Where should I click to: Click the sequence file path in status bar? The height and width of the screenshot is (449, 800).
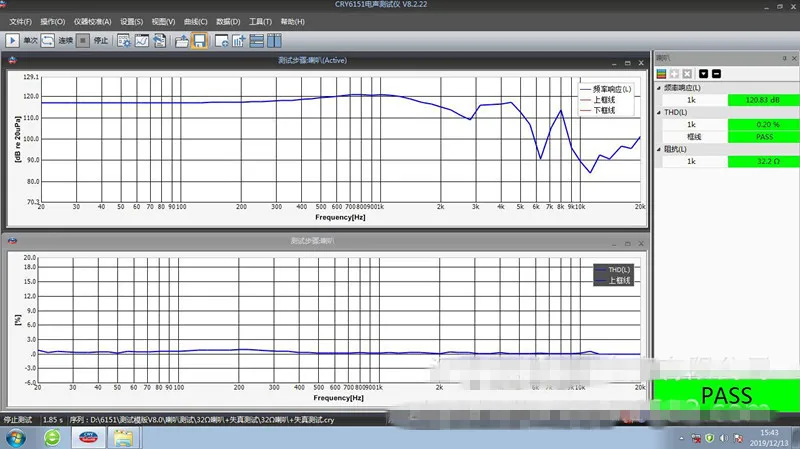(x=202, y=419)
